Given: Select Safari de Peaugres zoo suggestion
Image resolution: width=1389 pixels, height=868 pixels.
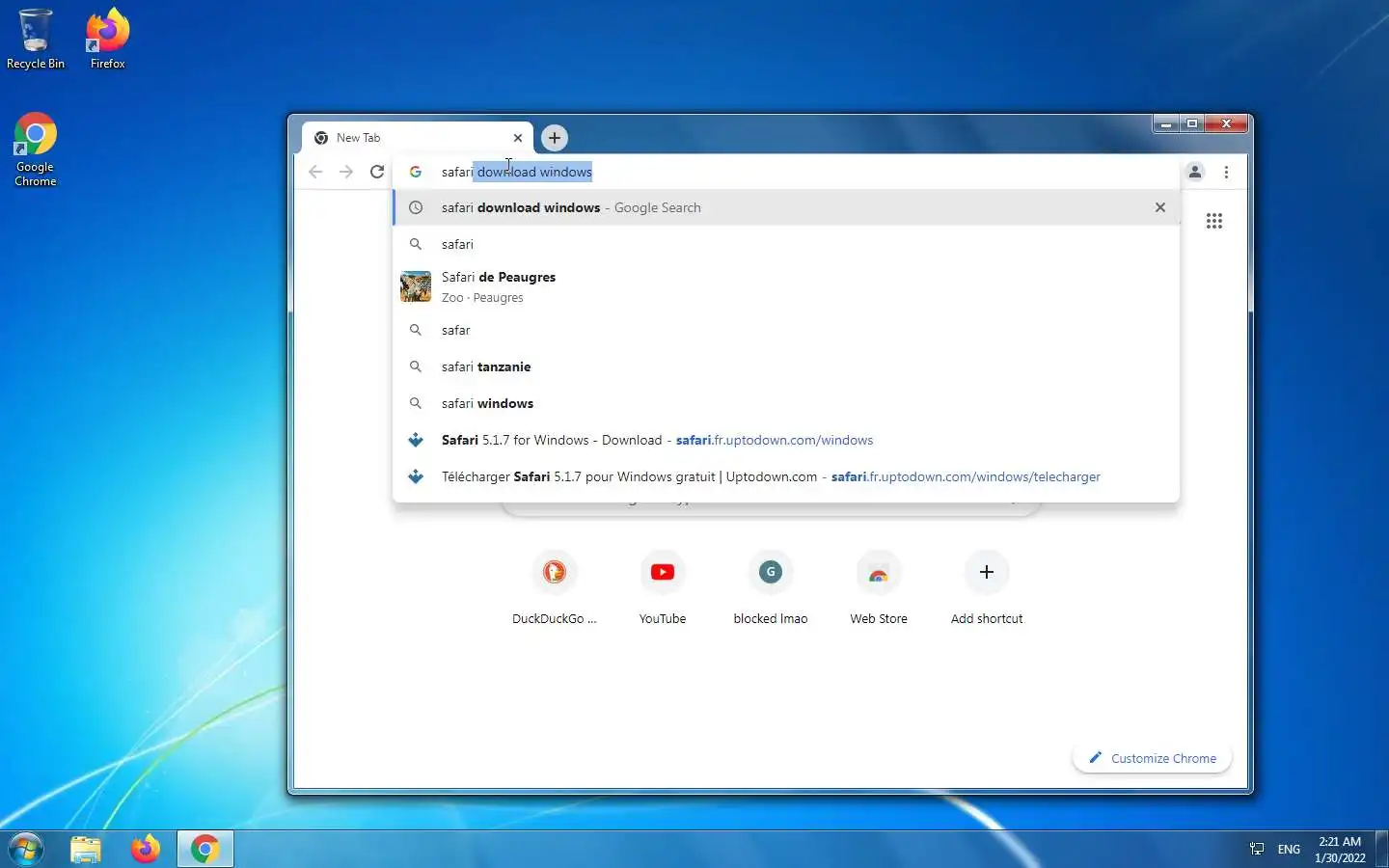Looking at the screenshot, I should pyautogui.click(x=786, y=286).
